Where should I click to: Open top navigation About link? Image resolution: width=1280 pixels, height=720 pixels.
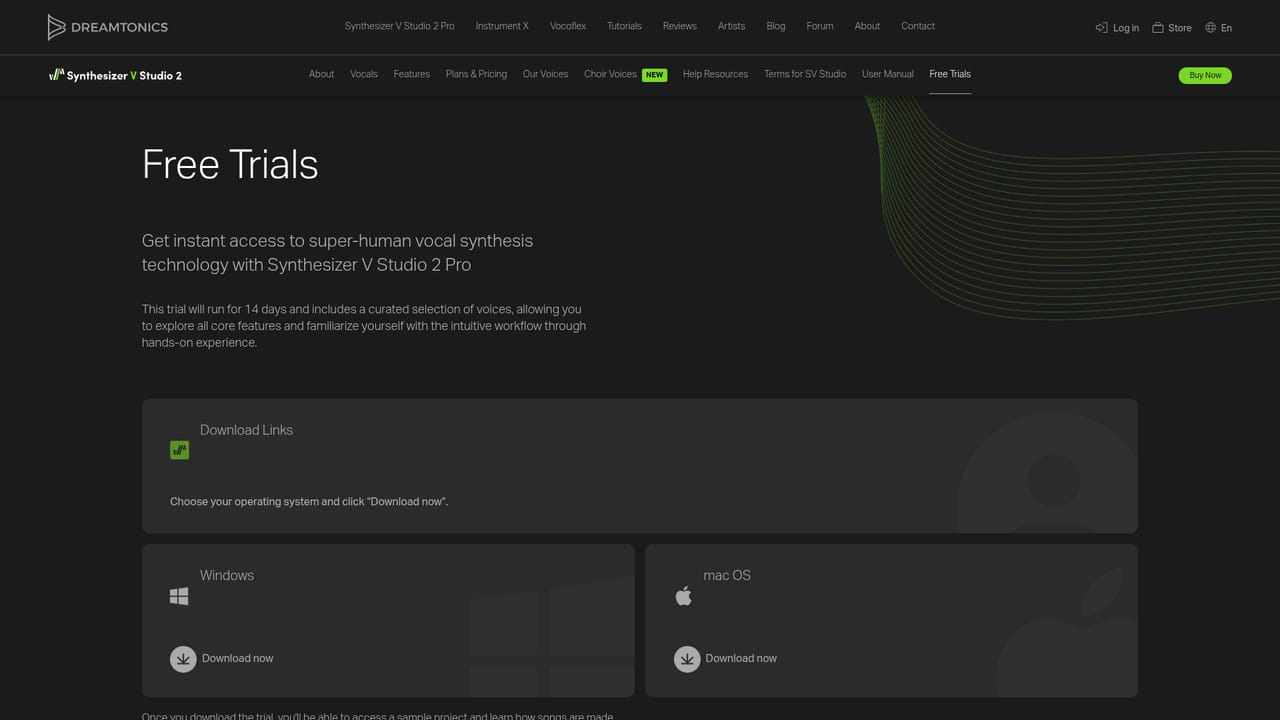pyautogui.click(x=867, y=26)
